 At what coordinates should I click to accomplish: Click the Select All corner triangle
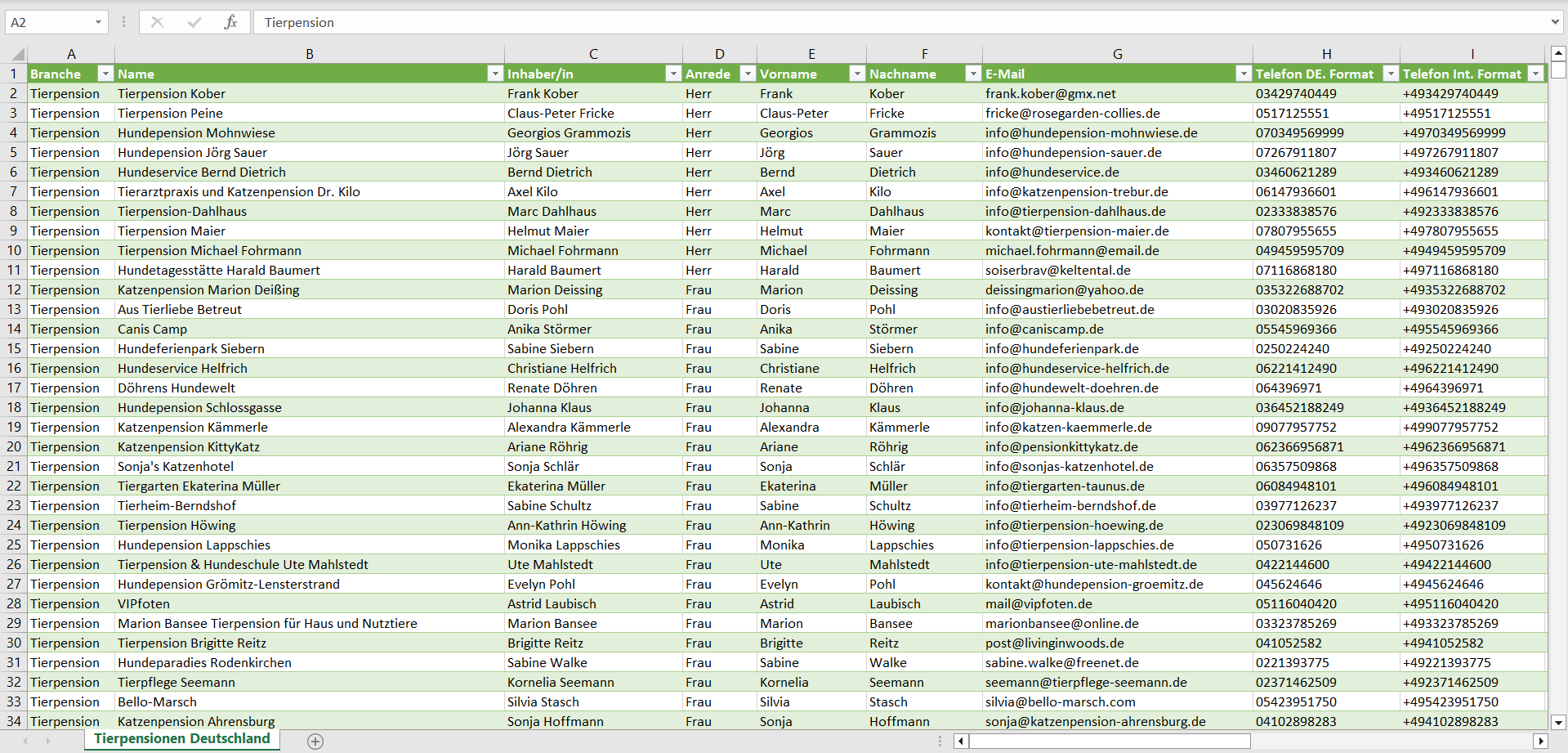(17, 55)
